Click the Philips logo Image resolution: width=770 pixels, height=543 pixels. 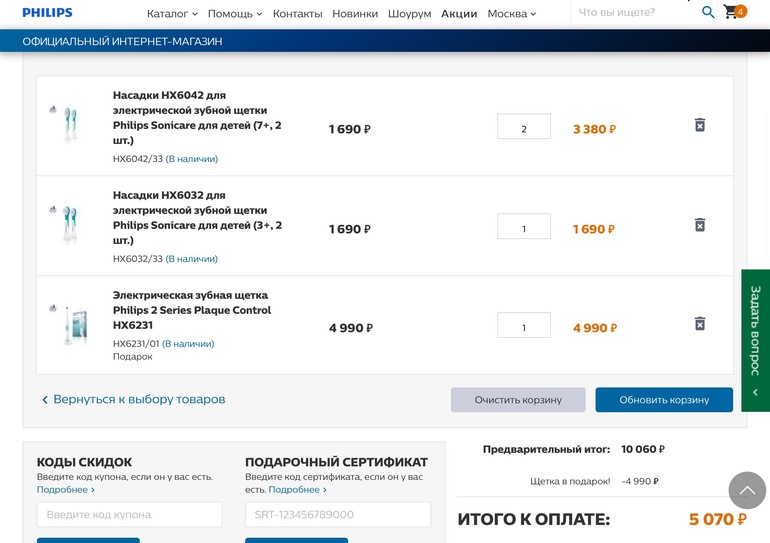click(x=47, y=13)
